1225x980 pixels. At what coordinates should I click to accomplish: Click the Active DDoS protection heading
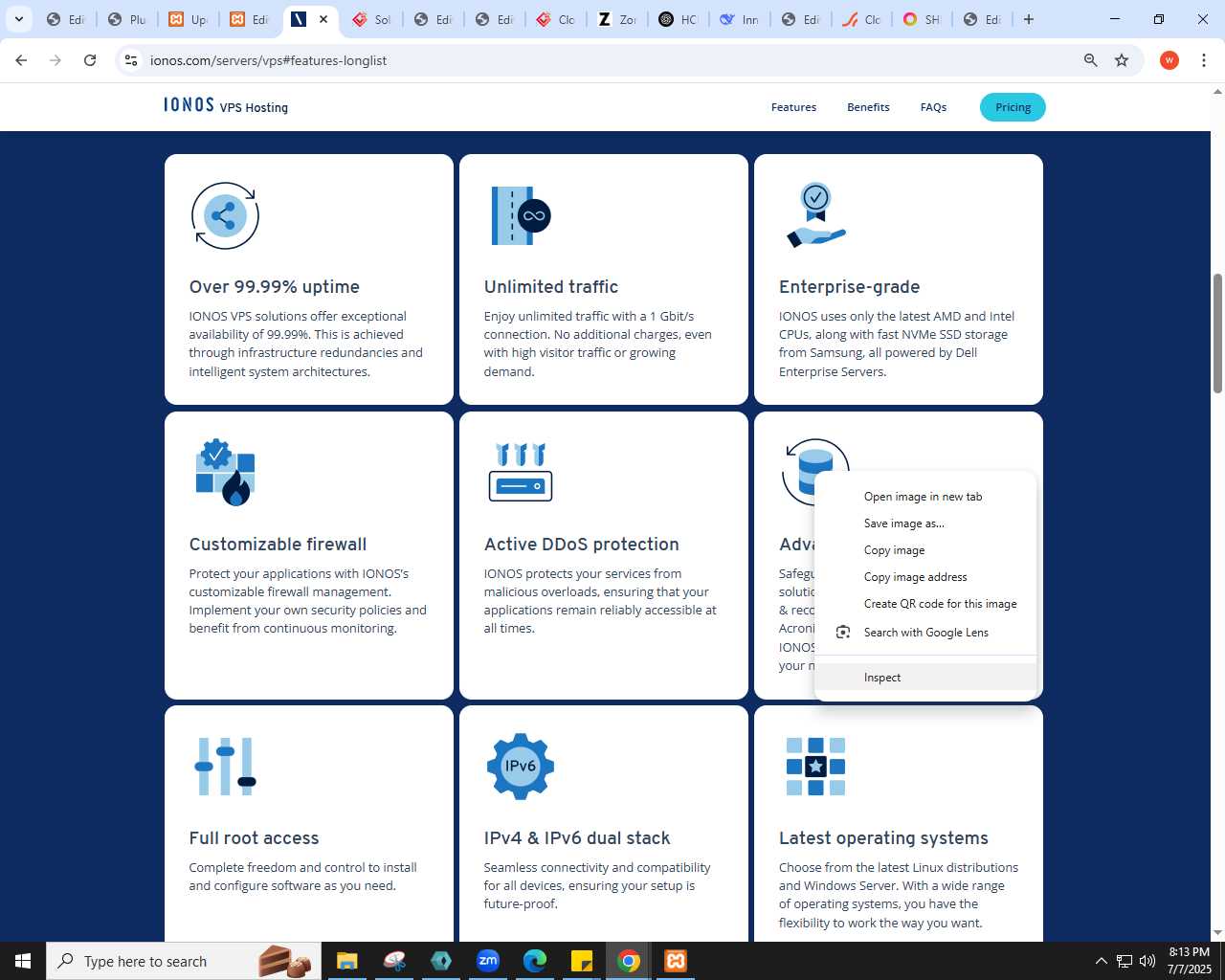pyautogui.click(x=581, y=545)
